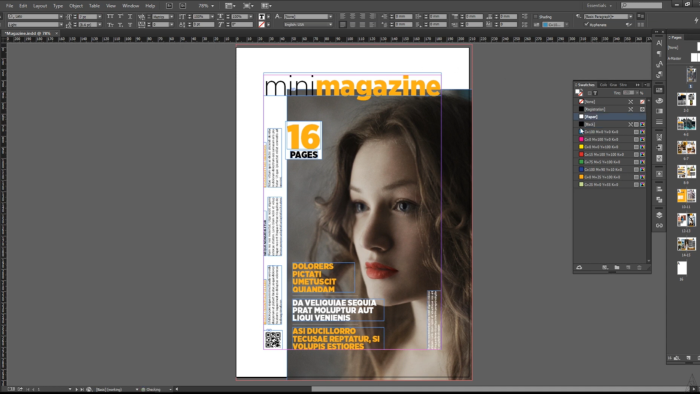
Task: Toggle Underline formatting
Action: coord(130,17)
